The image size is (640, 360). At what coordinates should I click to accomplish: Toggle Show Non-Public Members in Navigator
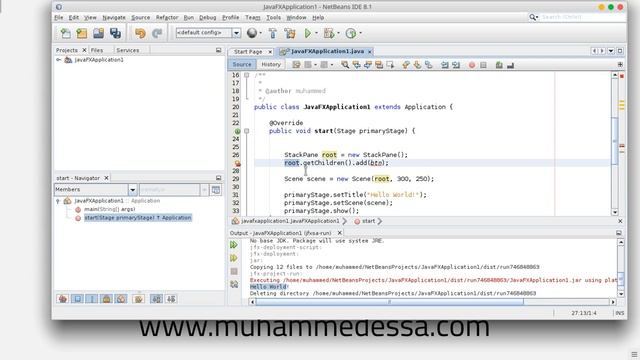107,299
